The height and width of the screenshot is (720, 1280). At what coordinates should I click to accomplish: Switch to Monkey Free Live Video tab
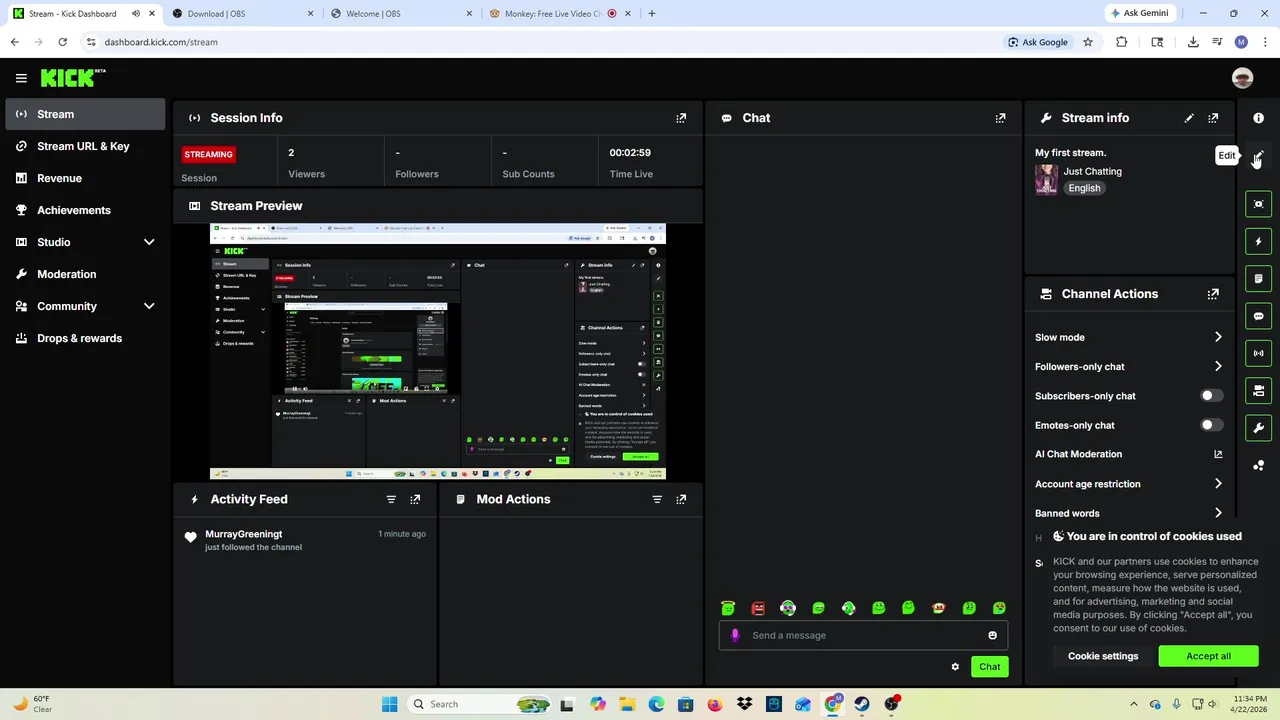pos(560,14)
